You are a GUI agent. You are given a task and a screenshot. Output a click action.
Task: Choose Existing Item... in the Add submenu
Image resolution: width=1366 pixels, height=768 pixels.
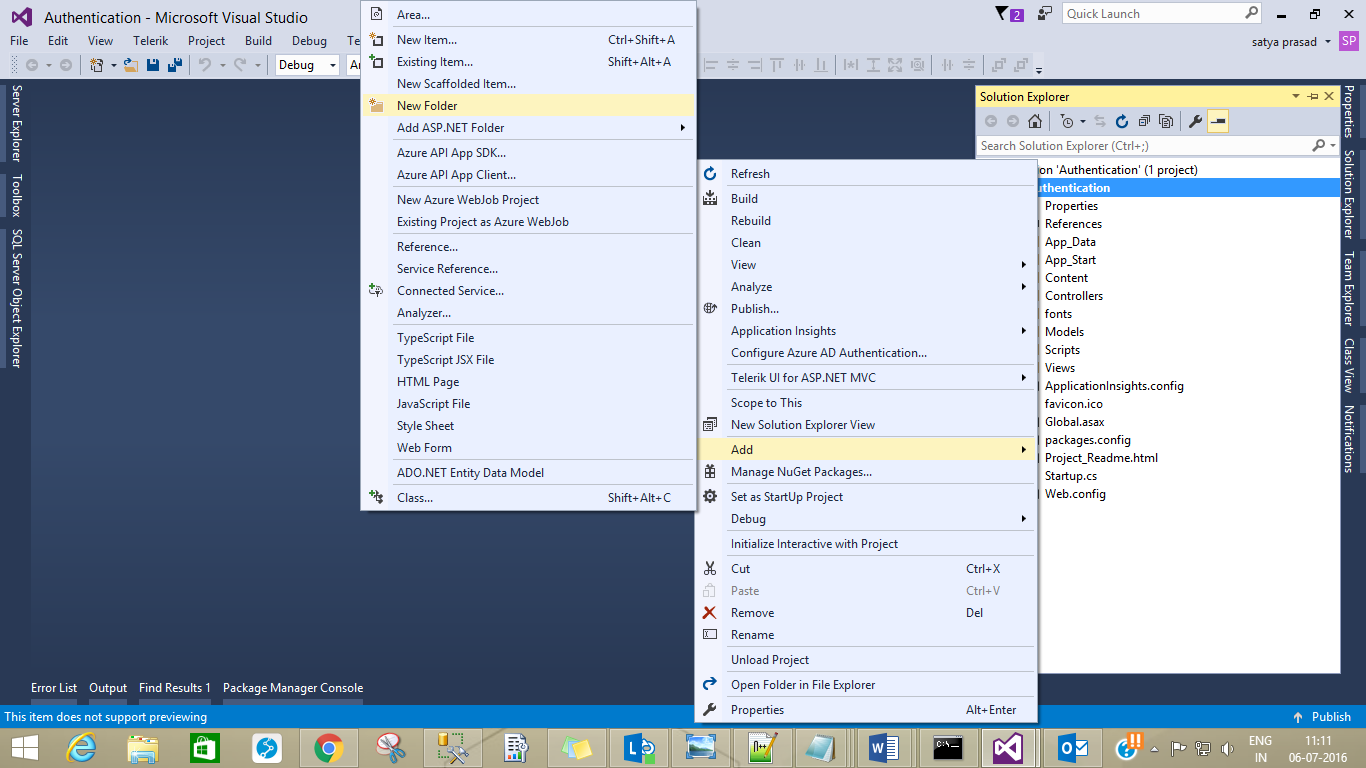pyautogui.click(x=528, y=62)
